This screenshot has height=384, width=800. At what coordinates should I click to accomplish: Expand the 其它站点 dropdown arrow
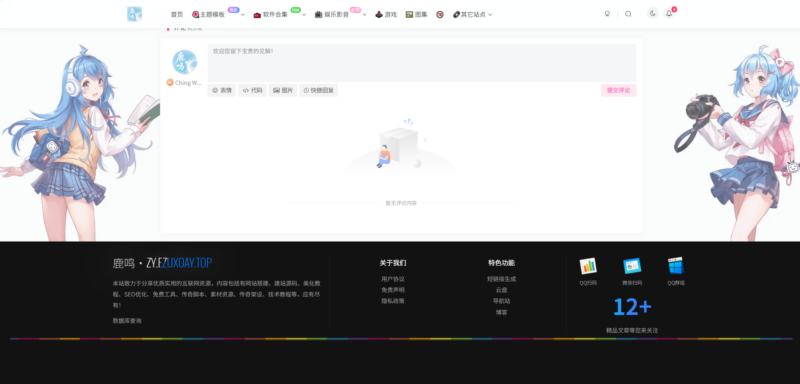(x=490, y=15)
